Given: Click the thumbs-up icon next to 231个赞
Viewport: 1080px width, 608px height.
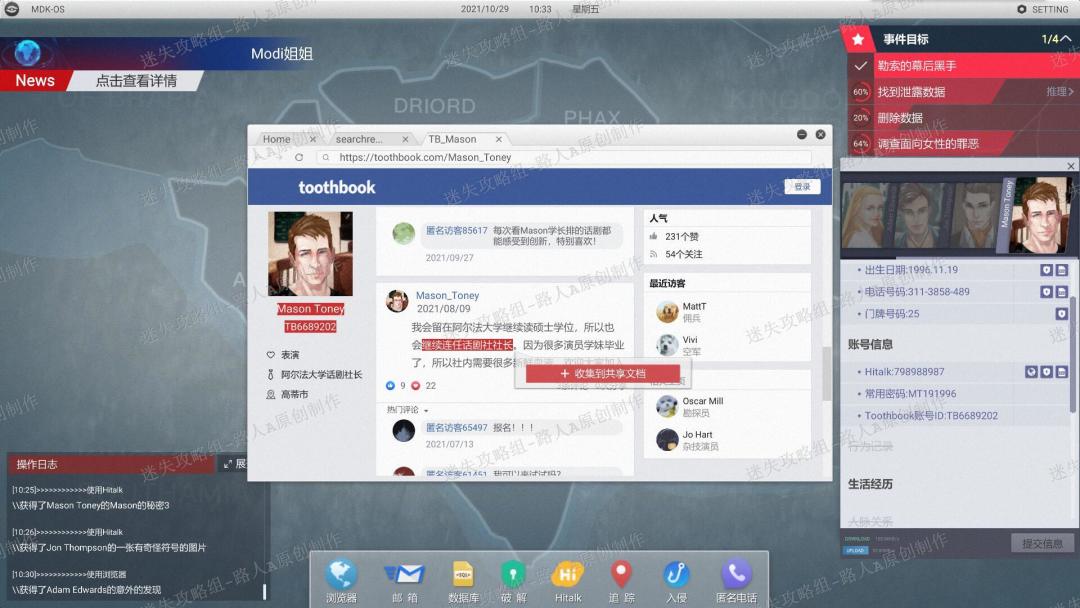Looking at the screenshot, I should tap(653, 236).
